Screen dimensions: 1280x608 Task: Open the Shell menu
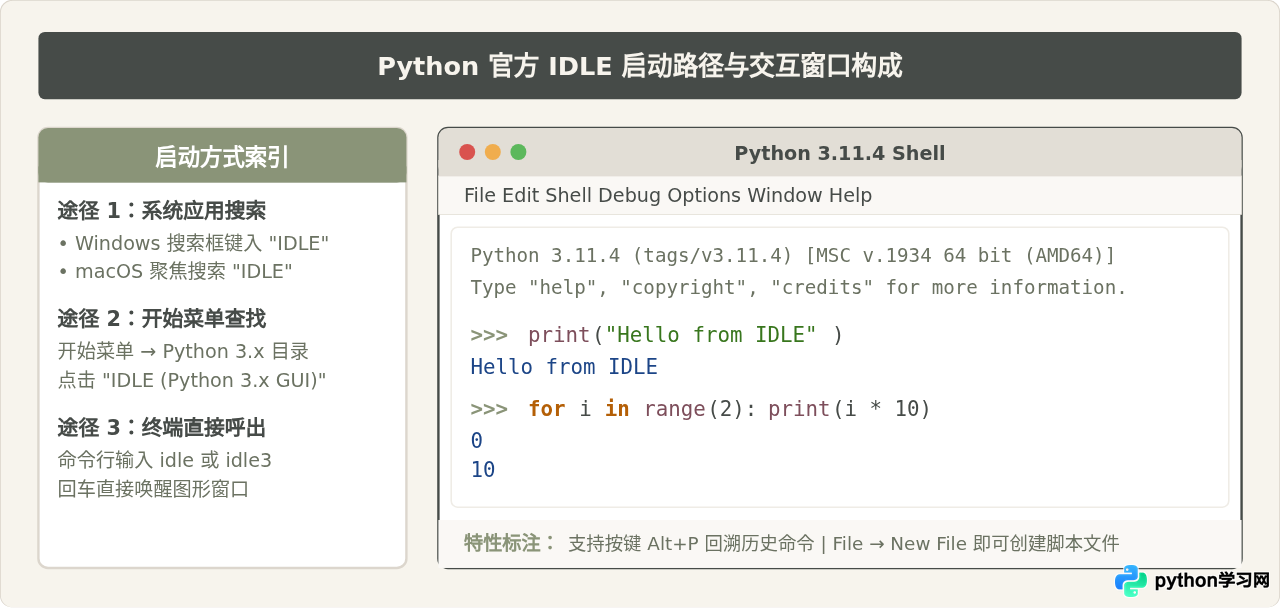point(569,195)
